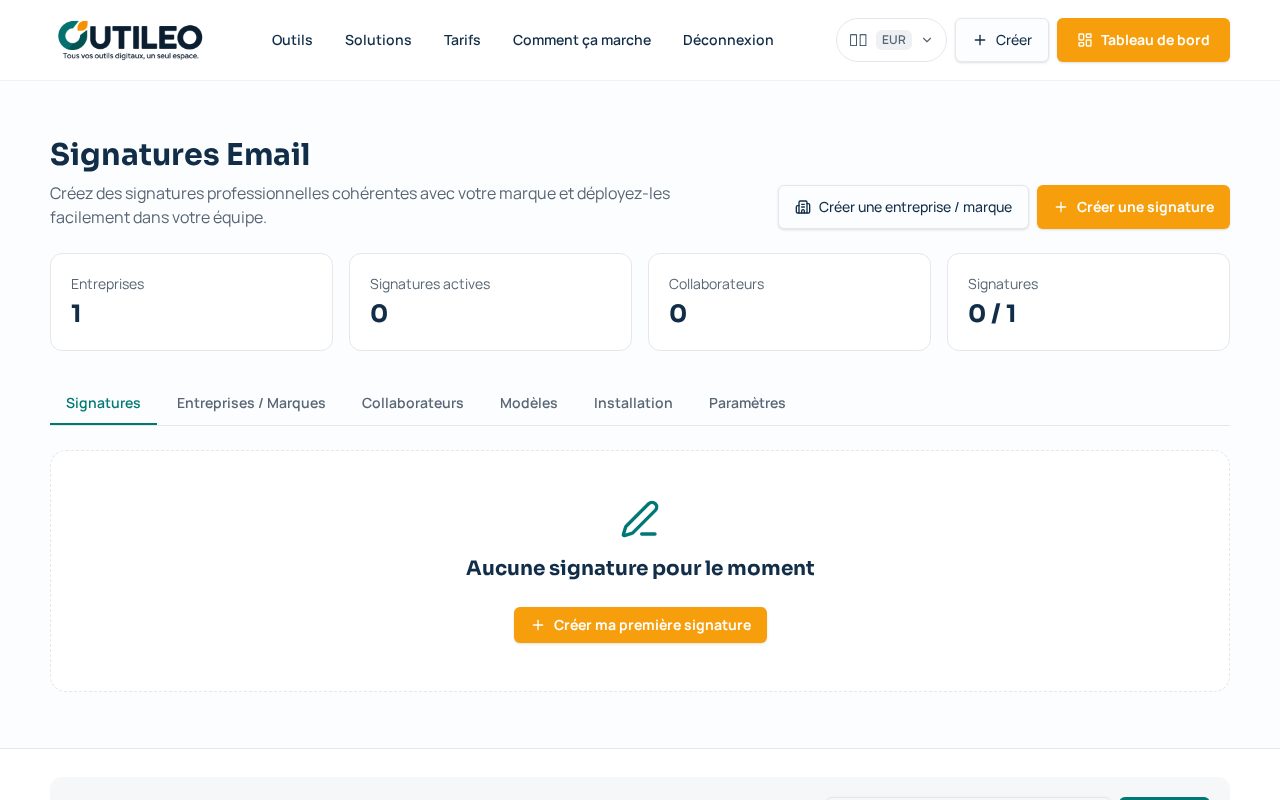Open the Comment ça marche link
This screenshot has width=1280, height=800.
click(x=582, y=40)
